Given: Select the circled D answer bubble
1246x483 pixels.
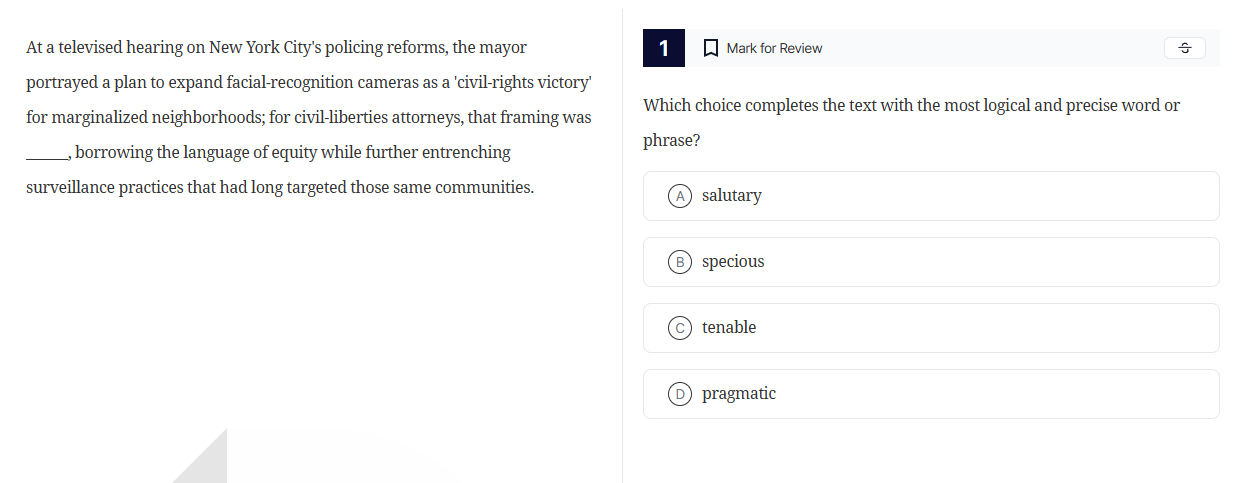Looking at the screenshot, I should point(680,394).
